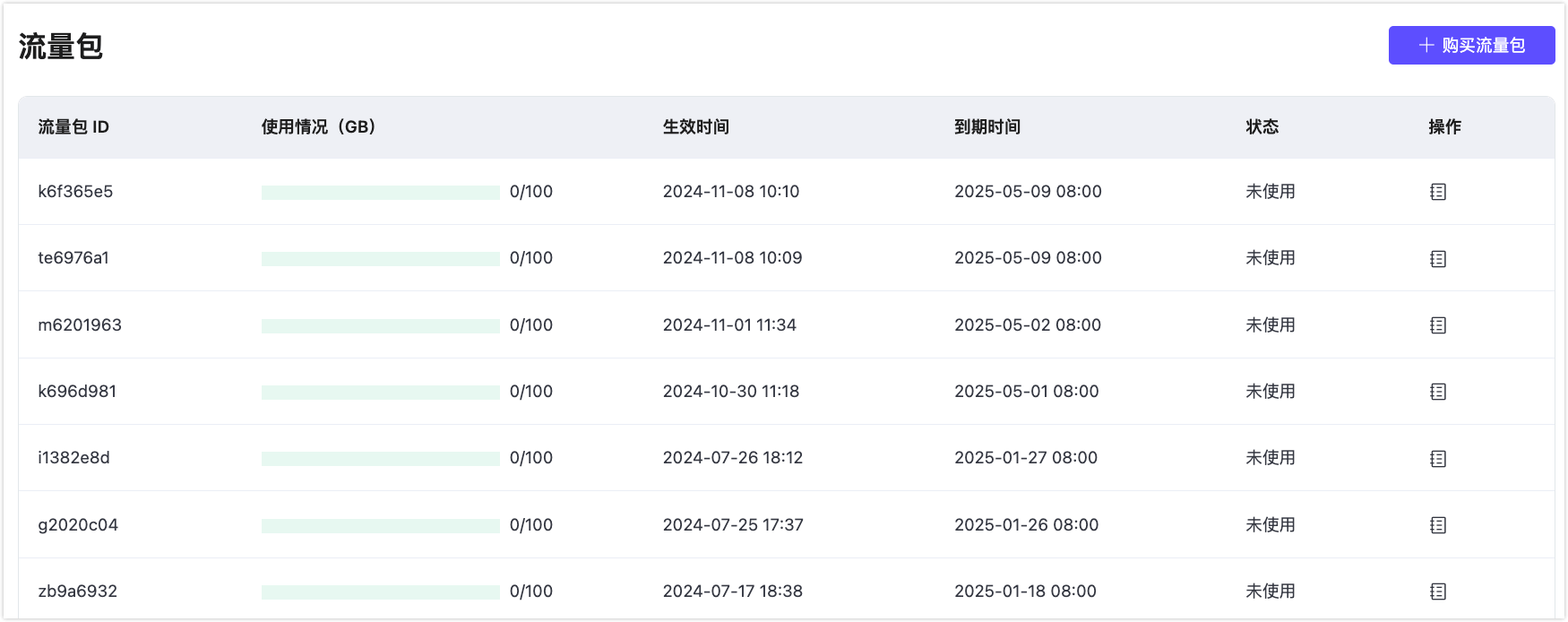Open details icon for package g2020c04

1438,525
